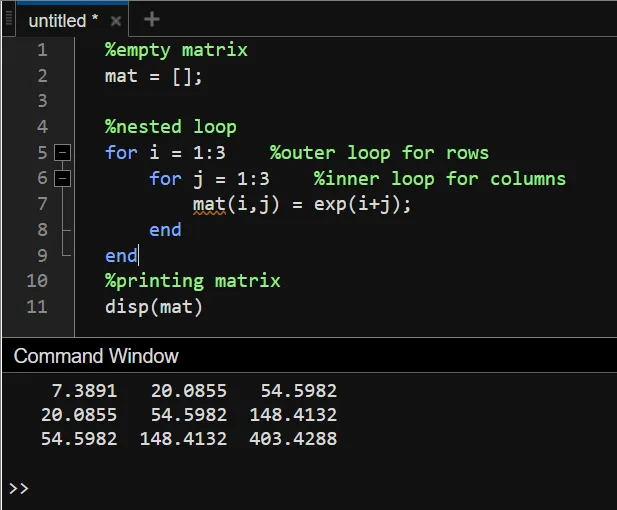The image size is (617, 510).
Task: Open a new editor tab with plus icon
Action: point(151,19)
